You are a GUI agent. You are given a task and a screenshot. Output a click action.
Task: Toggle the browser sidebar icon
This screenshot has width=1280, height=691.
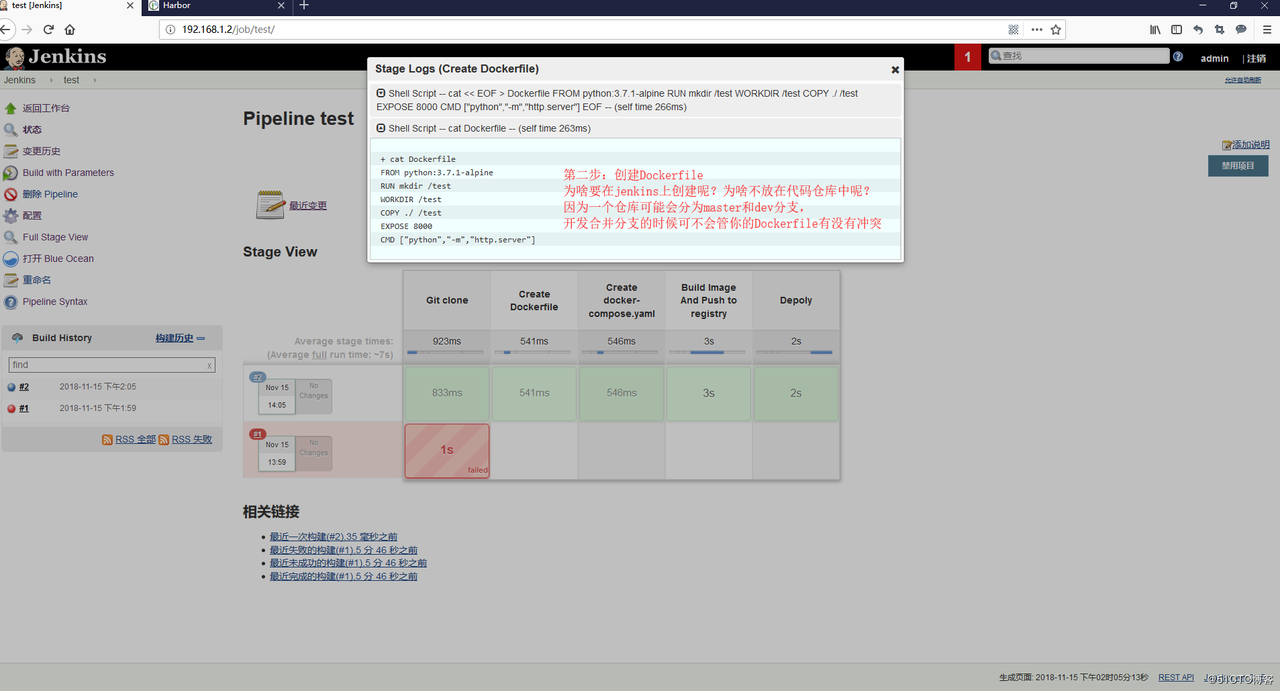click(1177, 30)
